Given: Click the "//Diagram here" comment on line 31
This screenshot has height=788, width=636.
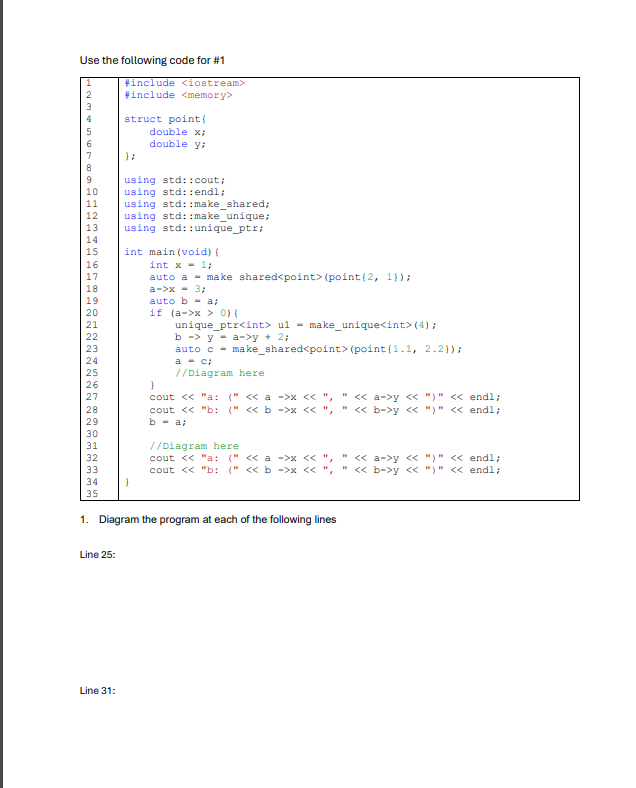Looking at the screenshot, I should 194,446.
